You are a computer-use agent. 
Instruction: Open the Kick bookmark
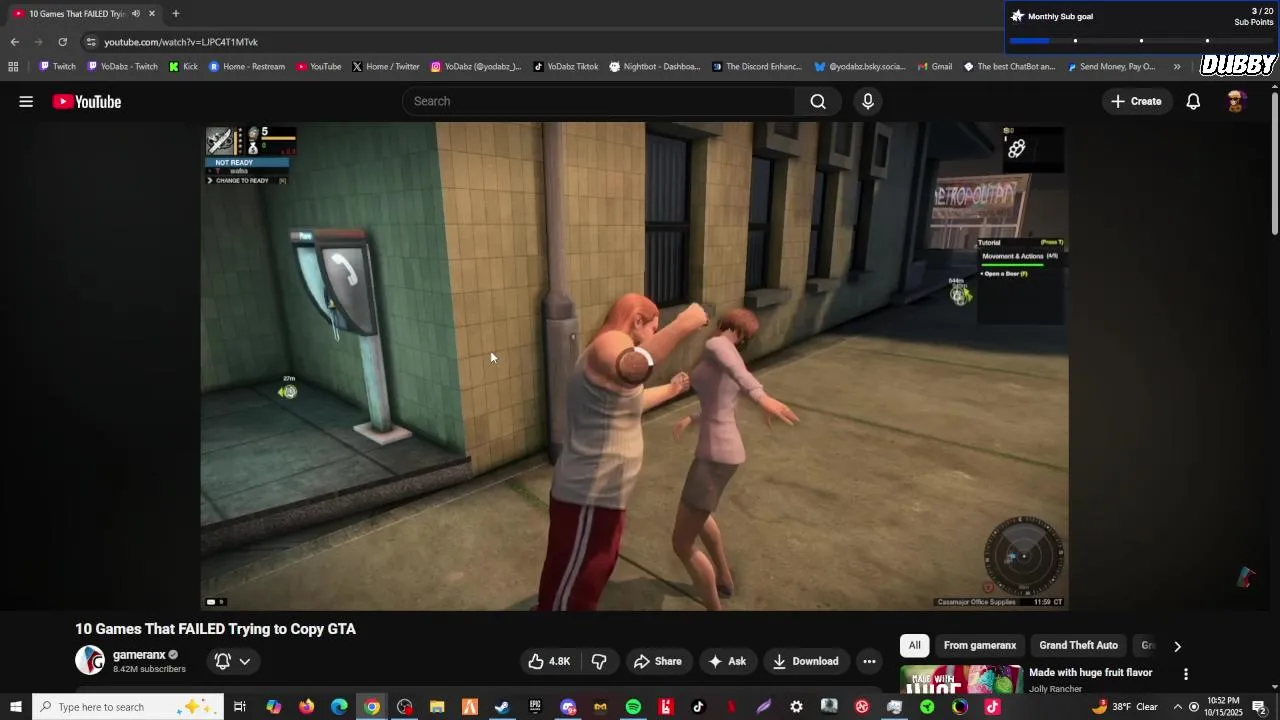(184, 67)
